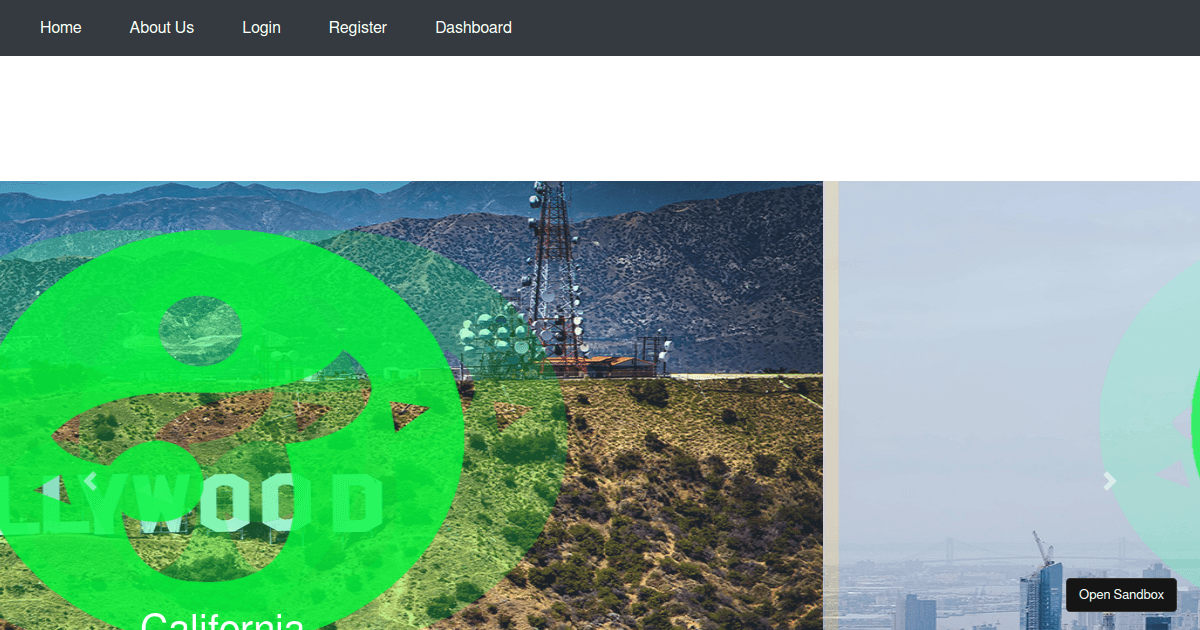Open the Login page from the navbar
The width and height of the screenshot is (1200, 630).
pyautogui.click(x=261, y=27)
